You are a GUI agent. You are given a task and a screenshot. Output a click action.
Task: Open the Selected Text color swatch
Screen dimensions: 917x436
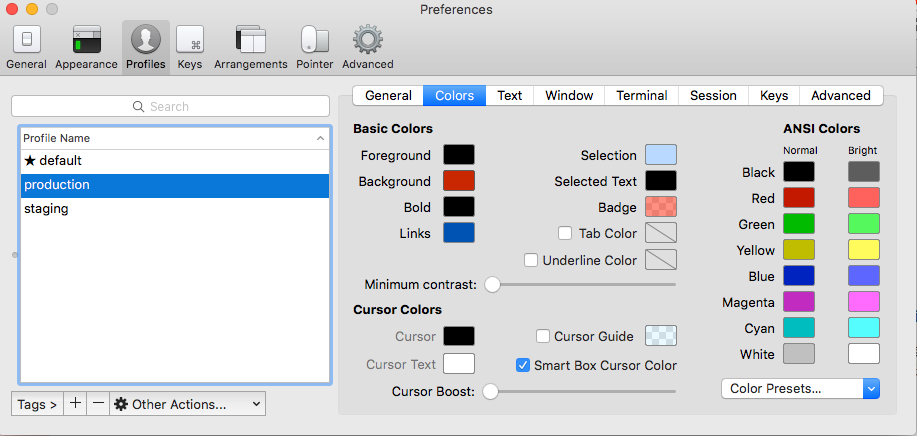pyautogui.click(x=661, y=181)
